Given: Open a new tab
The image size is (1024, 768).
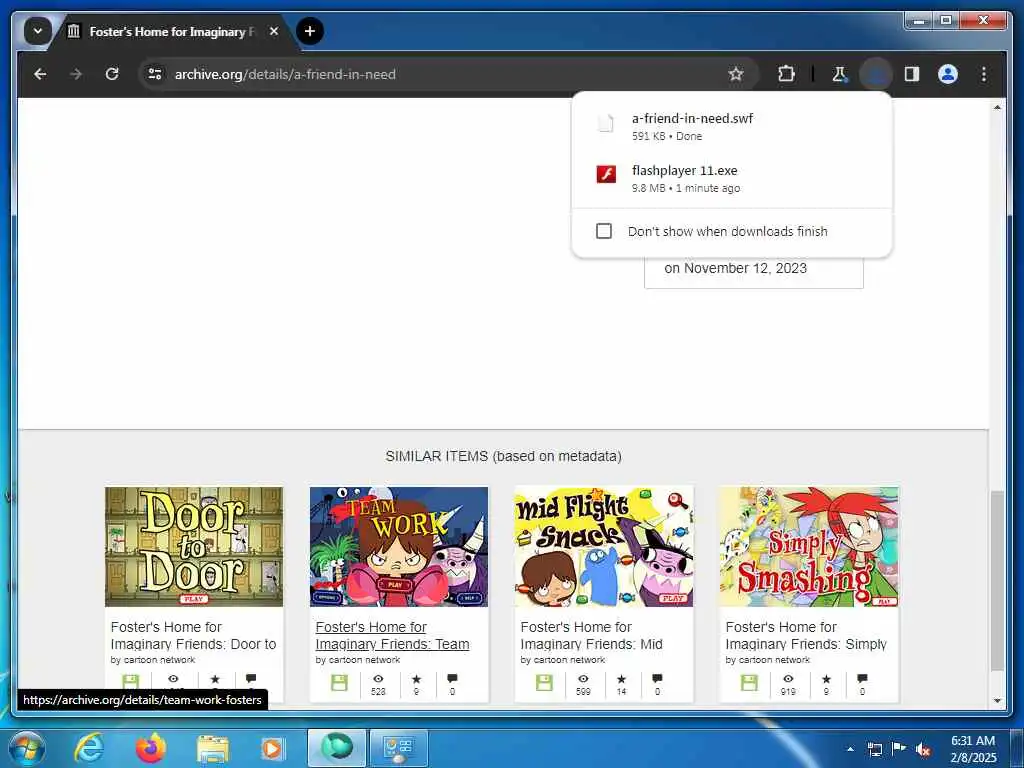Looking at the screenshot, I should tap(310, 31).
